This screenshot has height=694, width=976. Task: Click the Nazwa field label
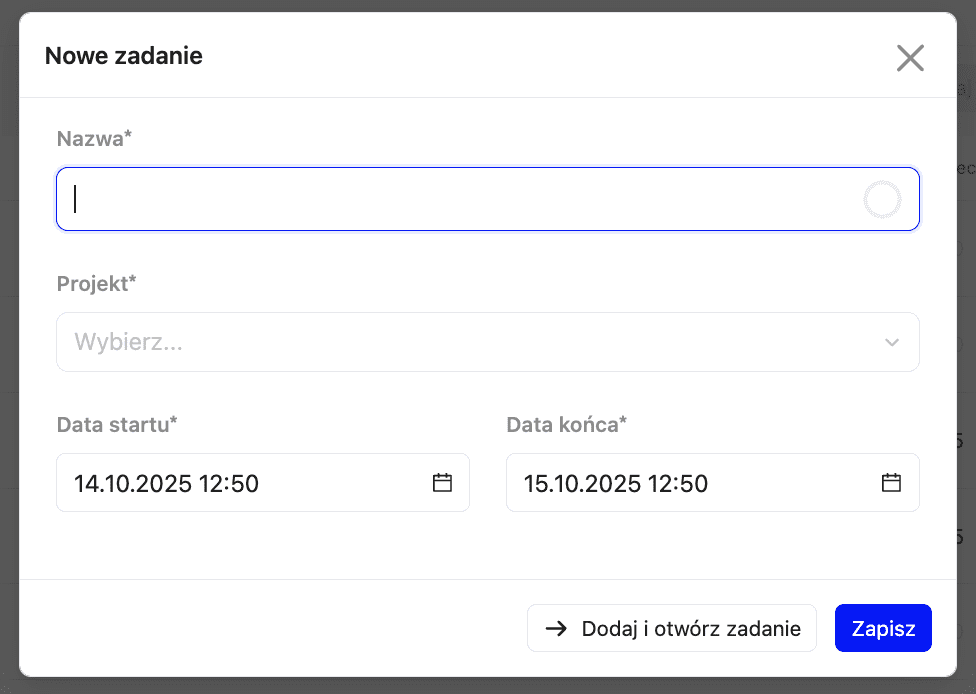click(x=94, y=139)
